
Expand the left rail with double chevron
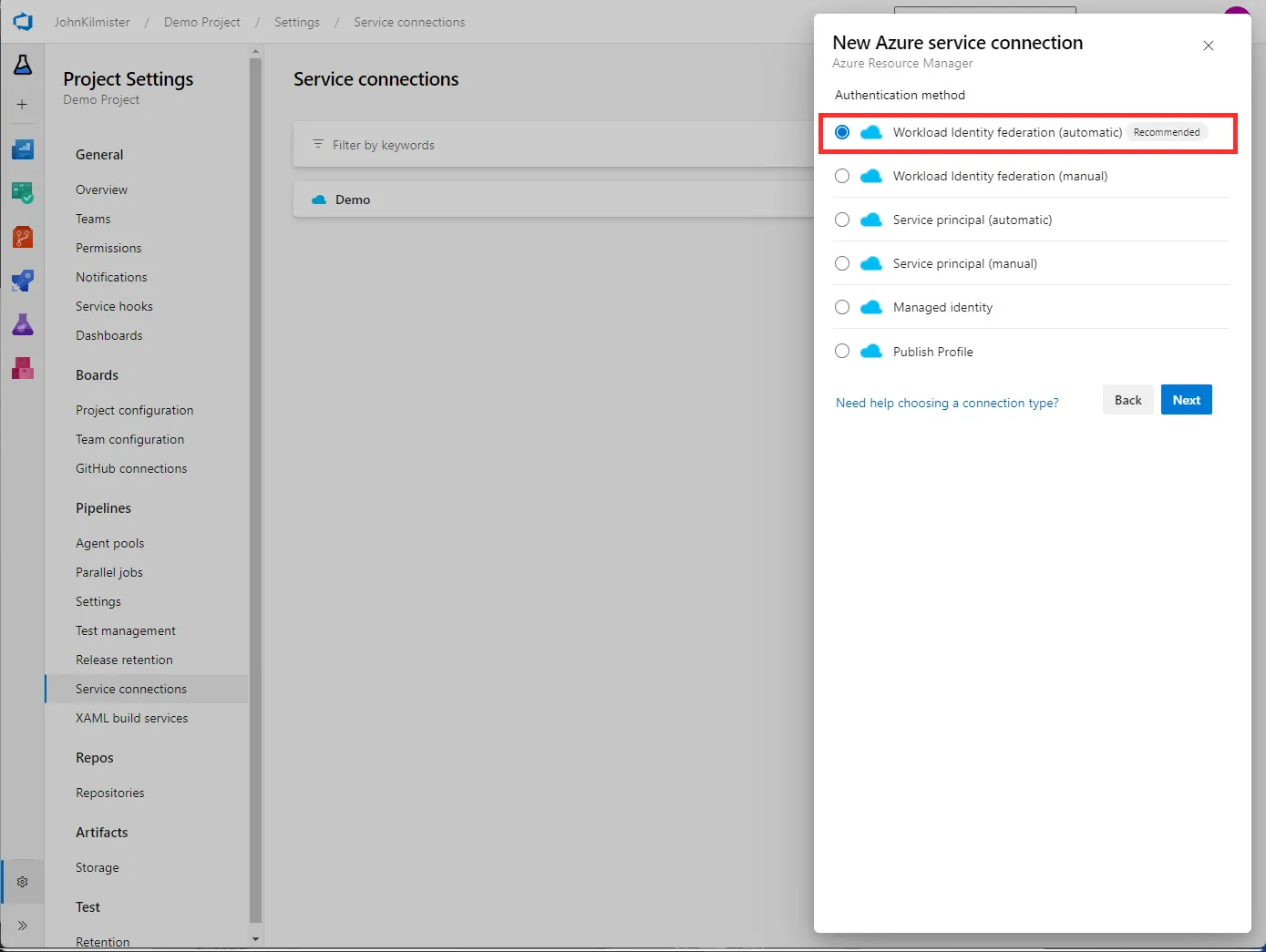pyautogui.click(x=23, y=926)
